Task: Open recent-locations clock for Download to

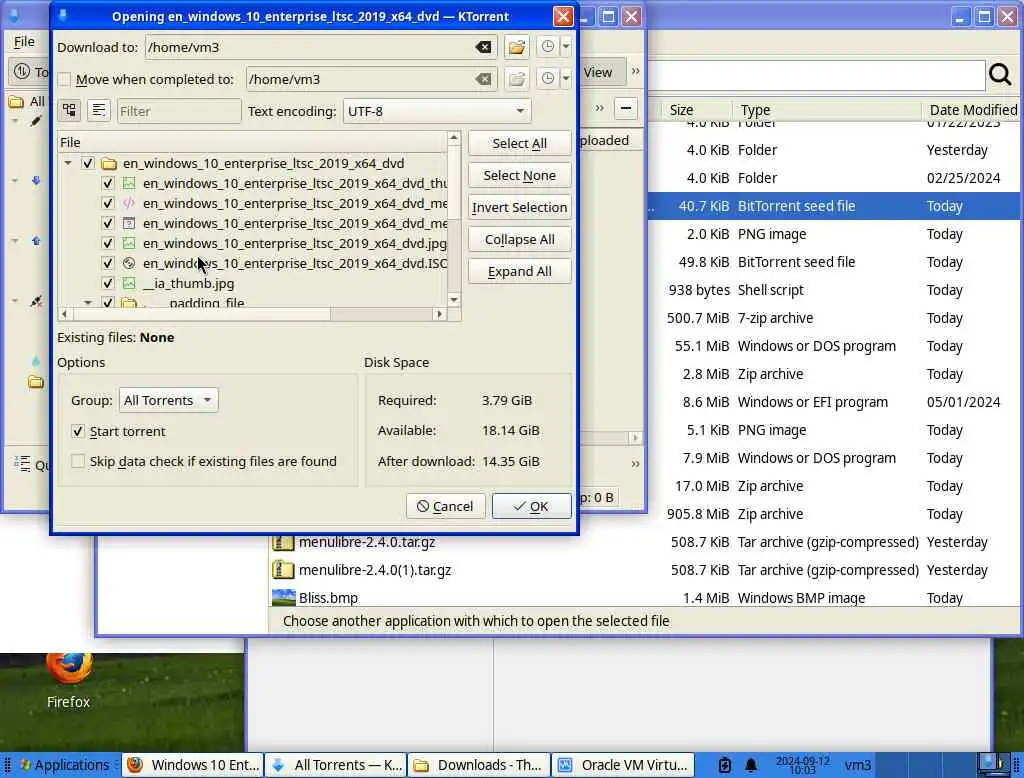Action: coord(548,46)
